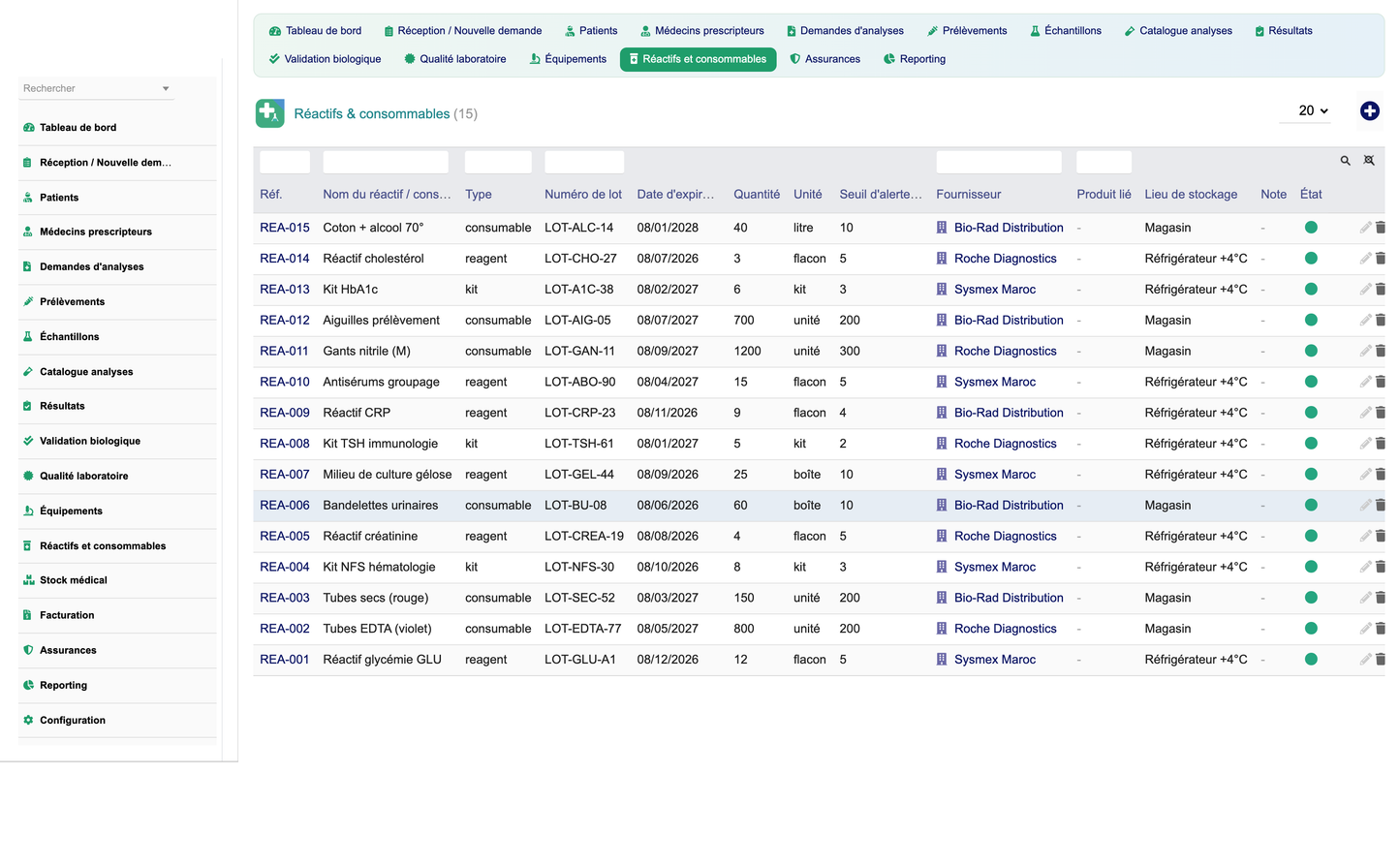Screen dimensions: 1400x867
Task: Click the Échantillons flask icon in sidebar
Action: [28, 337]
